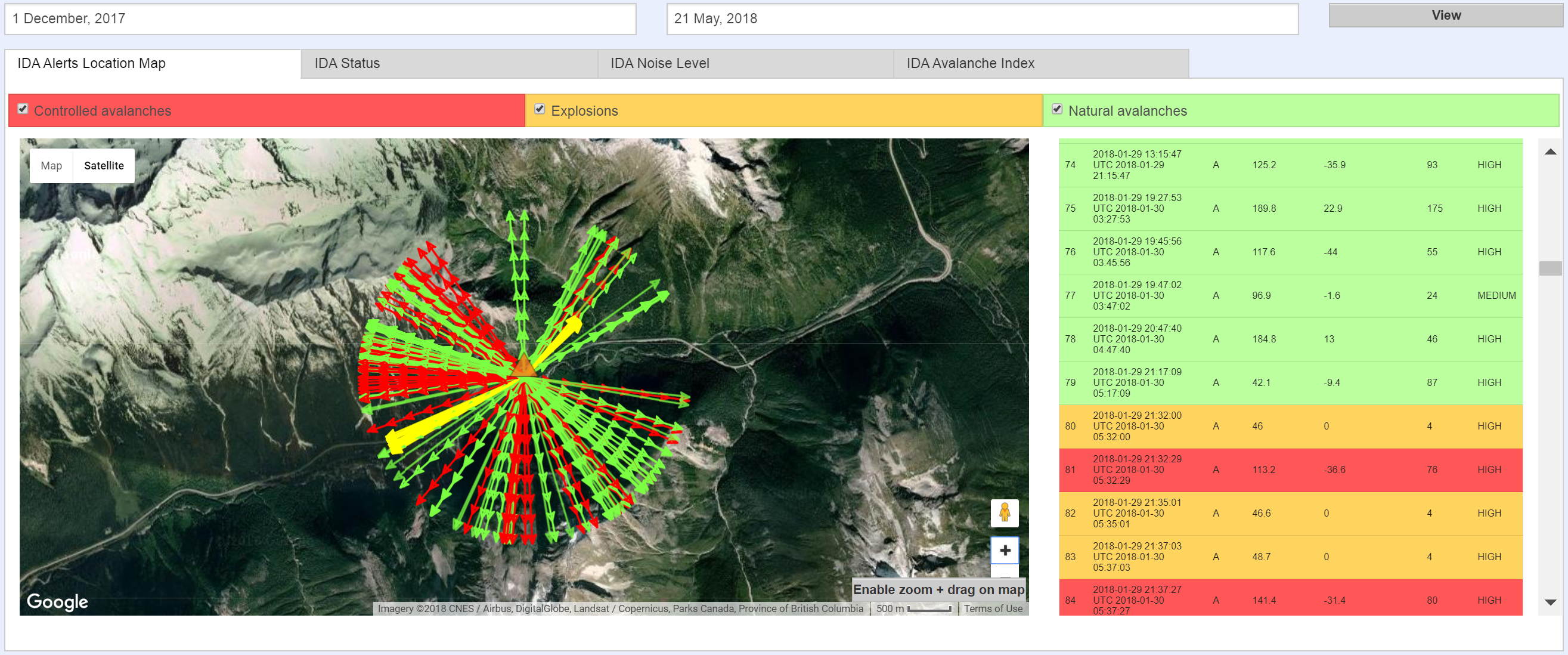Open the end date field 21 May, 2018
This screenshot has height=655, width=1568.
point(982,19)
